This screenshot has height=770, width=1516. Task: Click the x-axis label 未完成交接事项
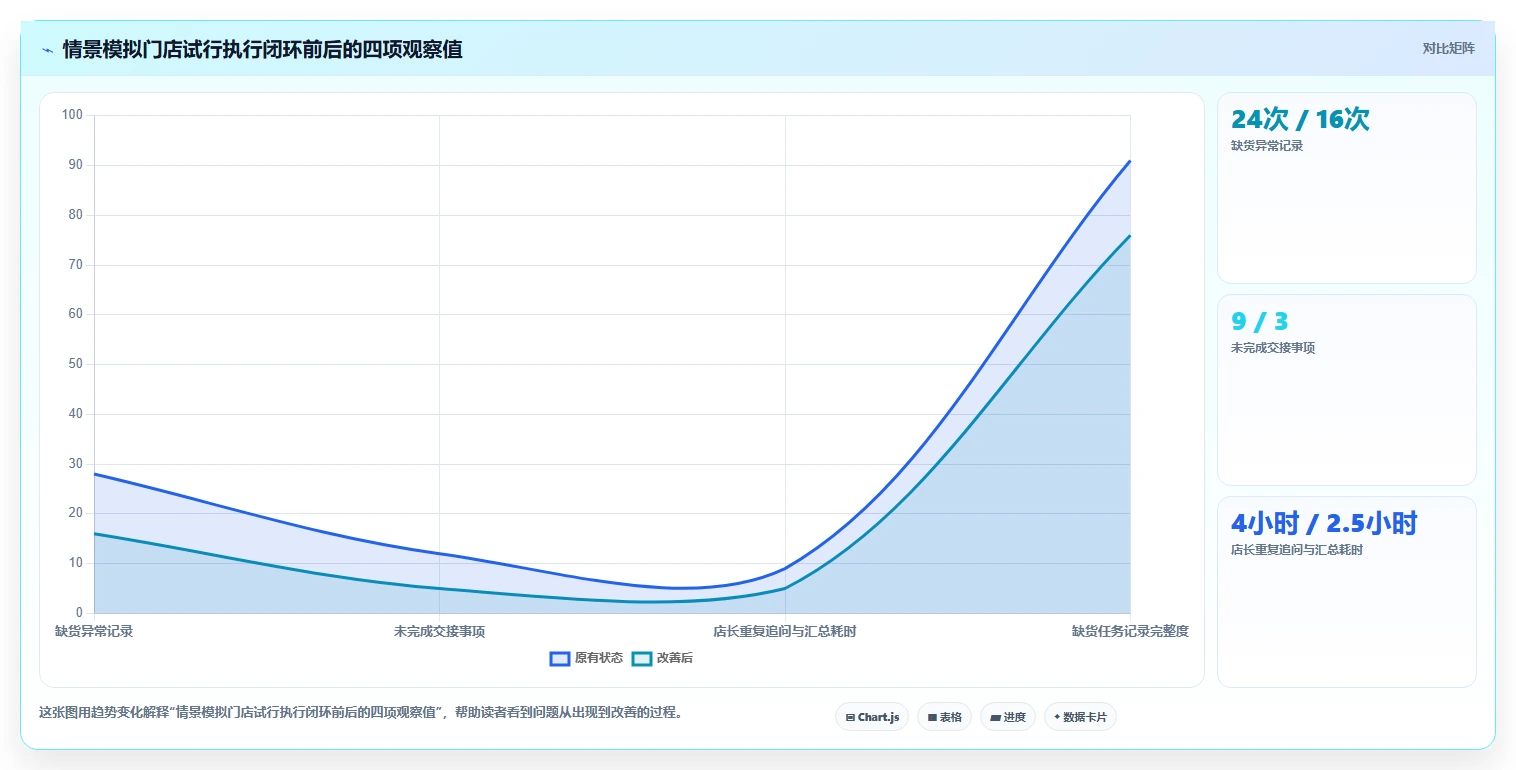(439, 632)
